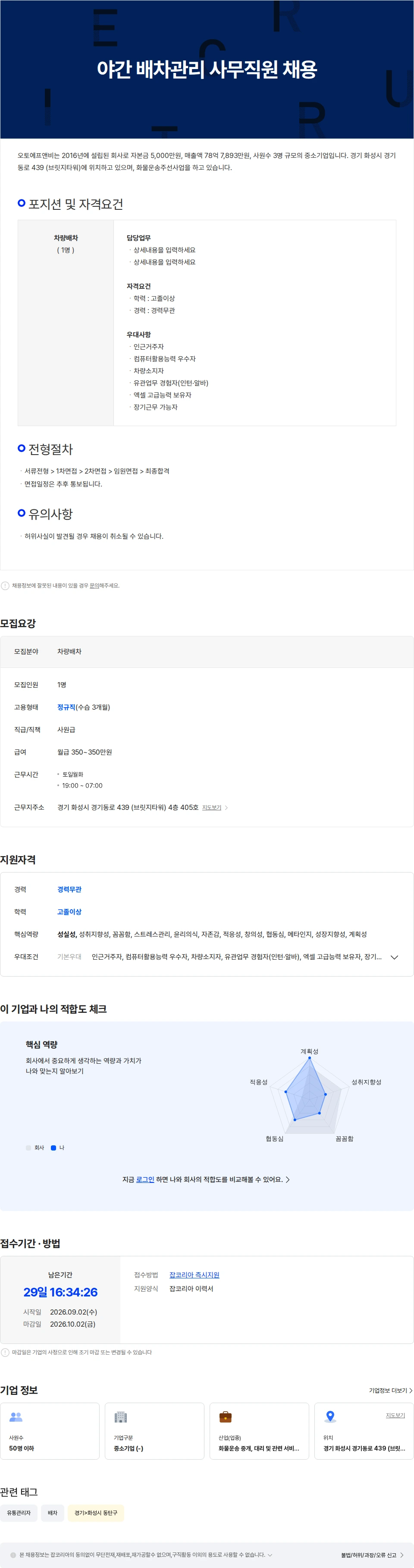
Task: Click 기업정보 더보기 link
Action: (390, 1390)
